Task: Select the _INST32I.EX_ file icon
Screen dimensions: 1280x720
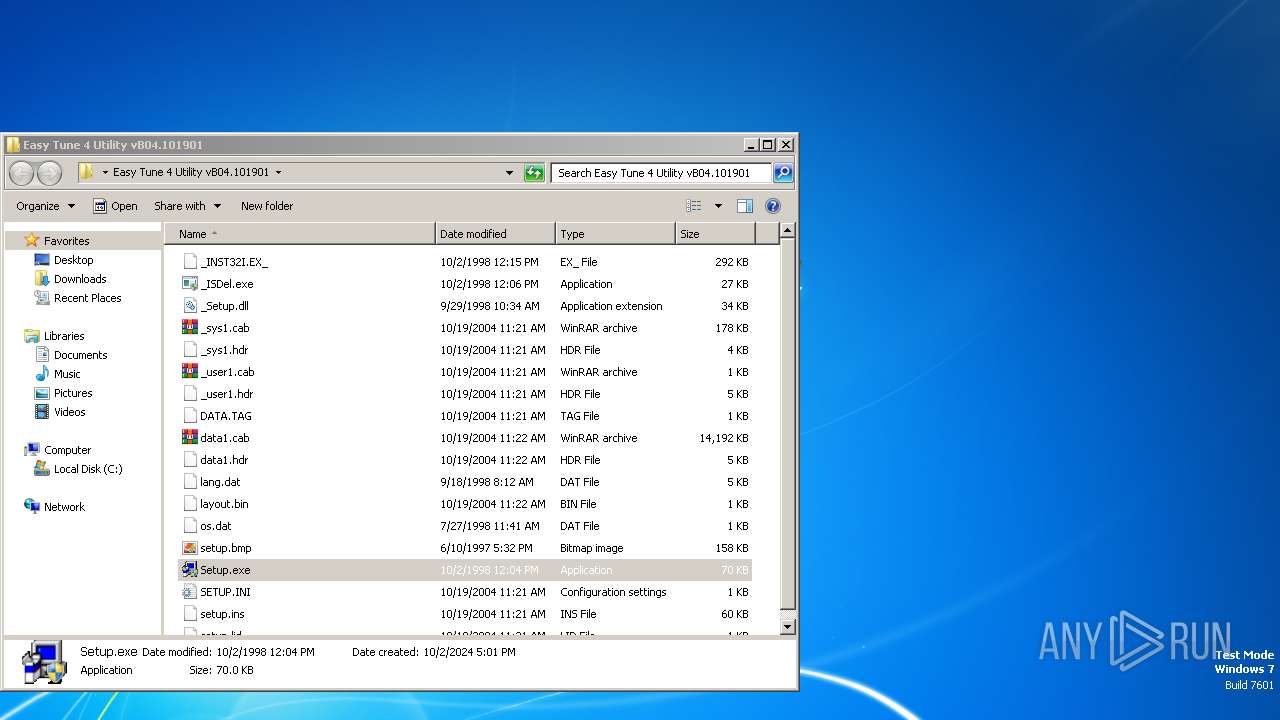Action: coord(190,262)
